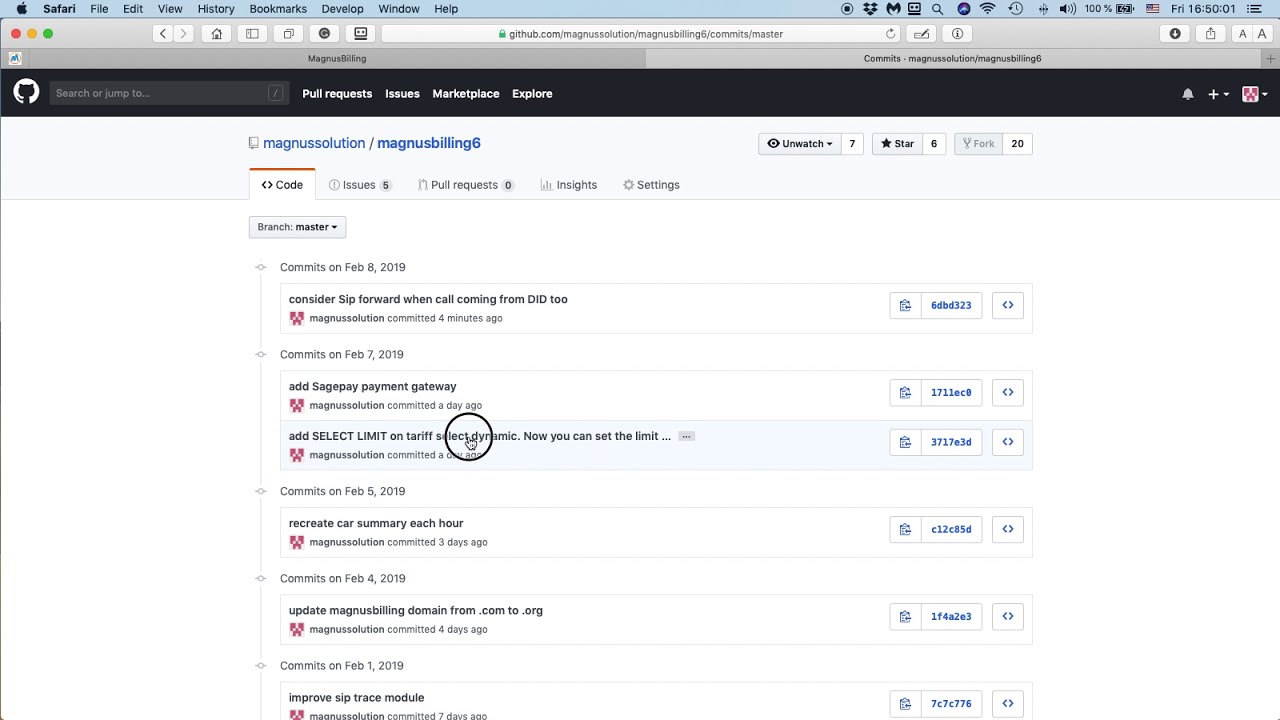This screenshot has height=720, width=1280.
Task: Copy full SHA for commit c12c85d
Action: point(905,529)
